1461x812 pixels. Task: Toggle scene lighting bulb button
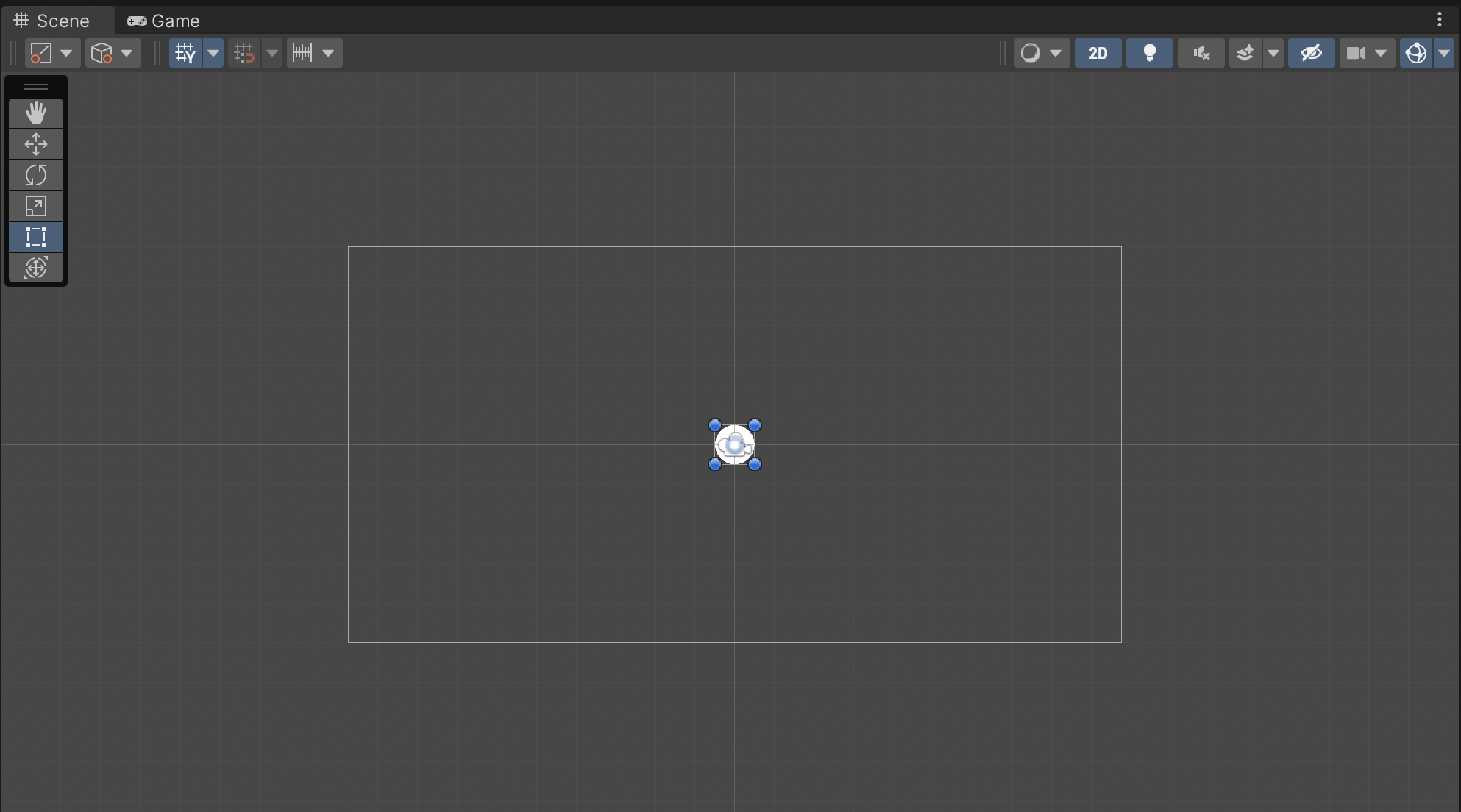(x=1149, y=53)
